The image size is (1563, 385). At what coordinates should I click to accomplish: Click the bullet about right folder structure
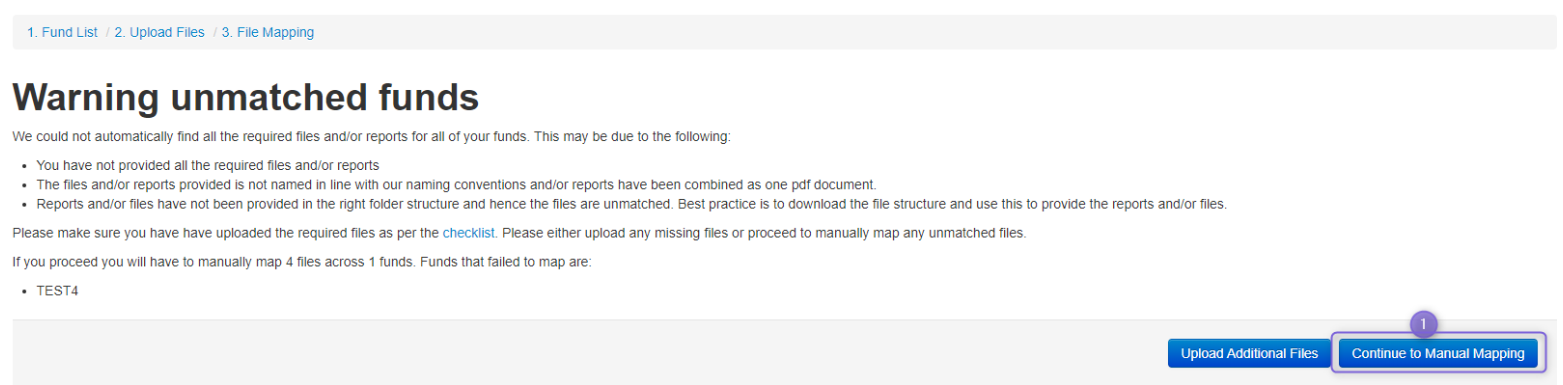tap(631, 204)
